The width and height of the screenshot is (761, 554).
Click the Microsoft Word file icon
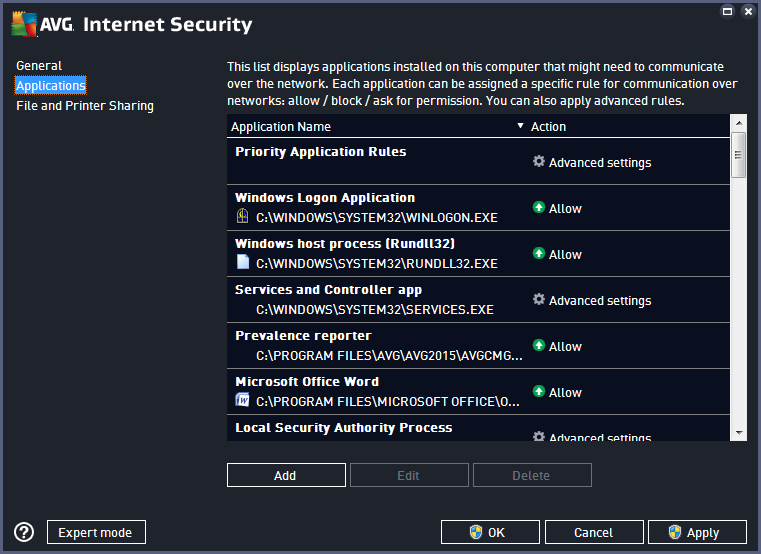point(243,400)
